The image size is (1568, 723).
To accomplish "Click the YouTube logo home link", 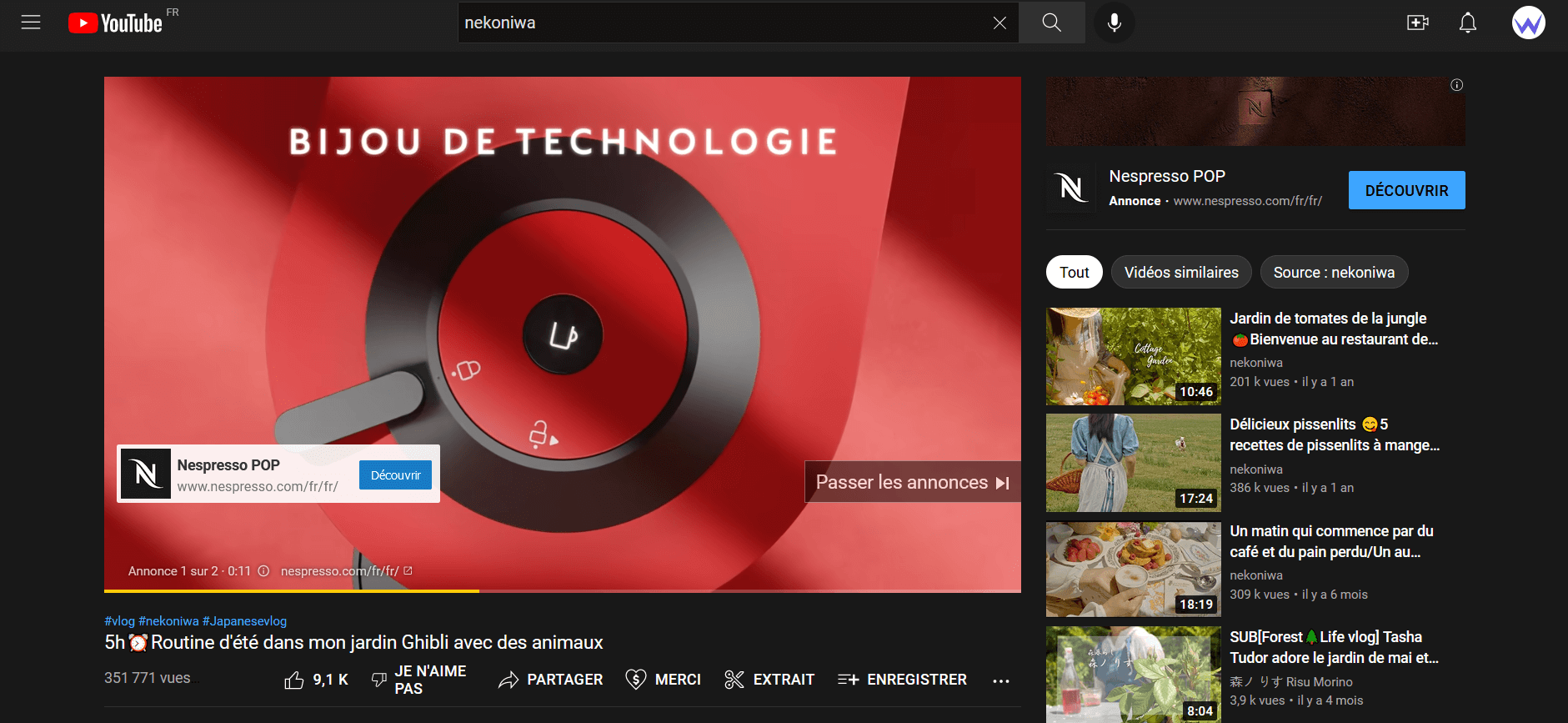I will click(x=116, y=23).
